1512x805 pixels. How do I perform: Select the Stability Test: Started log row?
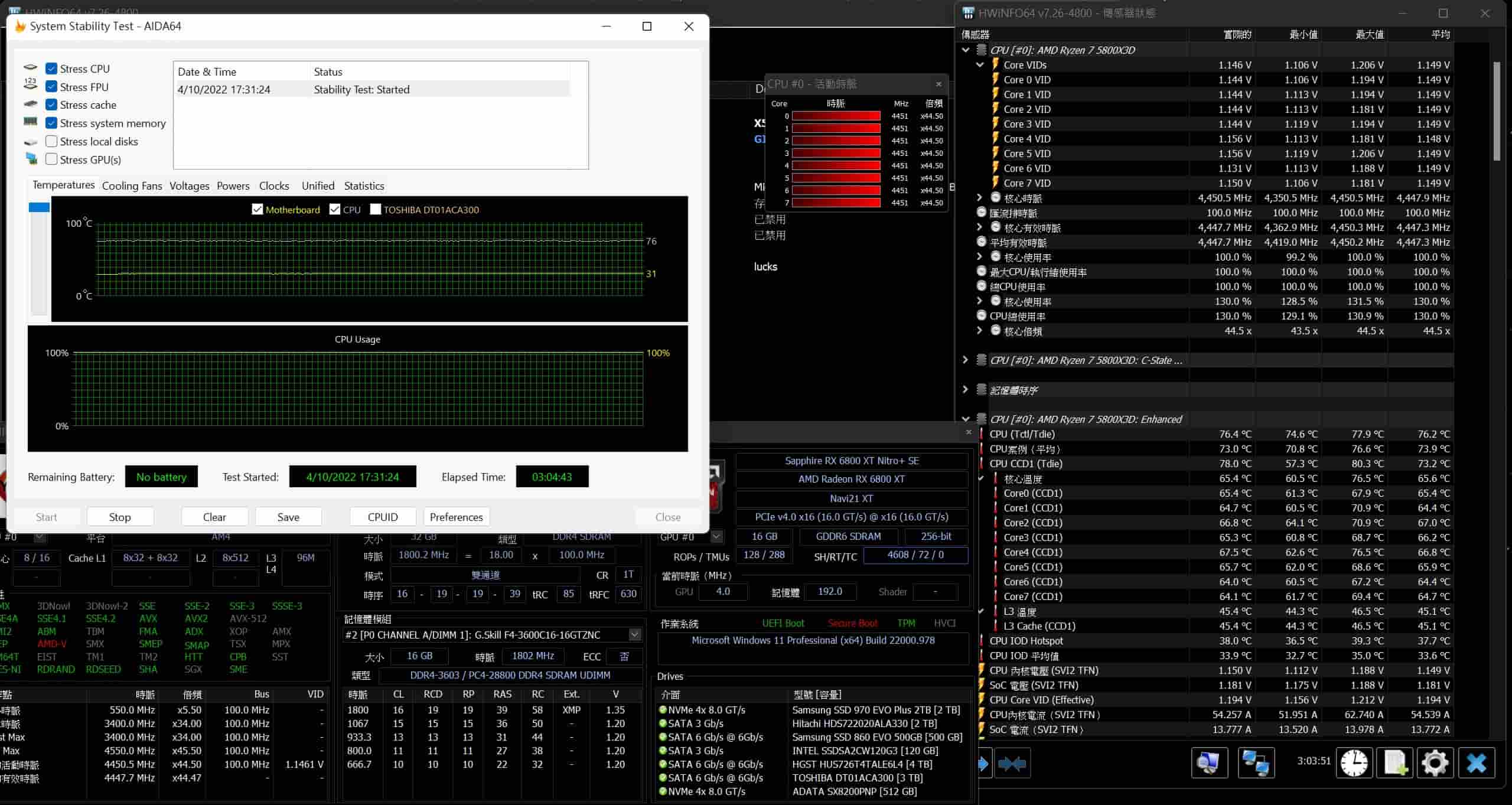pyautogui.click(x=373, y=89)
